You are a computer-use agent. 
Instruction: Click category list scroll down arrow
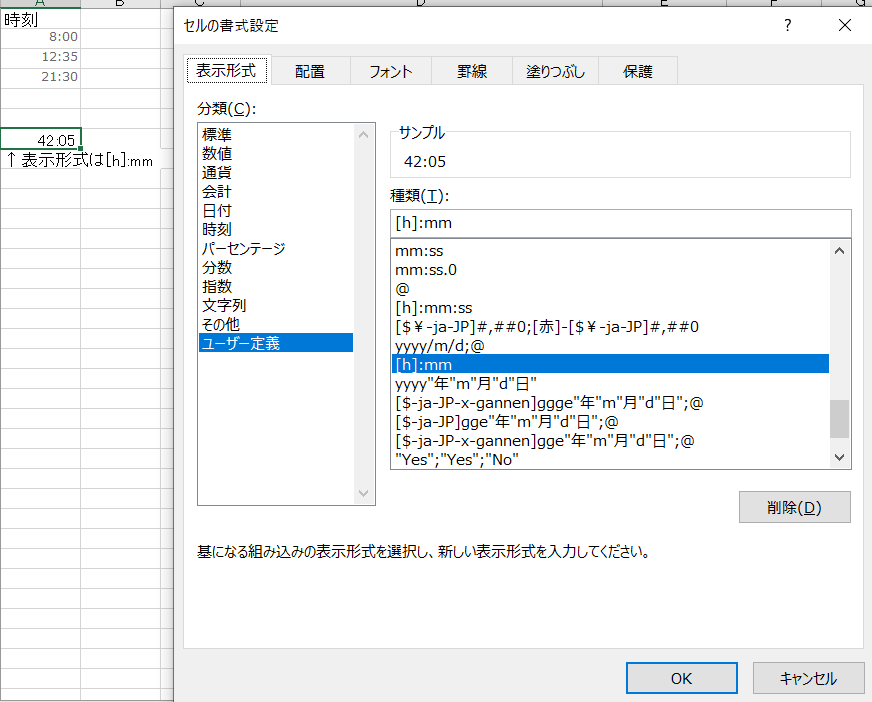point(364,493)
